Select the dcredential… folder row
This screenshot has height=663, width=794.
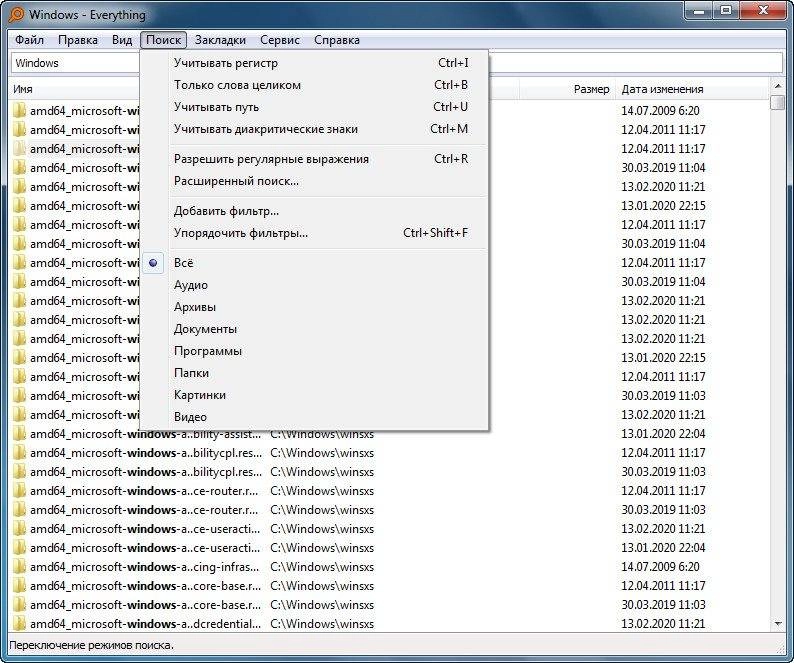[390, 624]
